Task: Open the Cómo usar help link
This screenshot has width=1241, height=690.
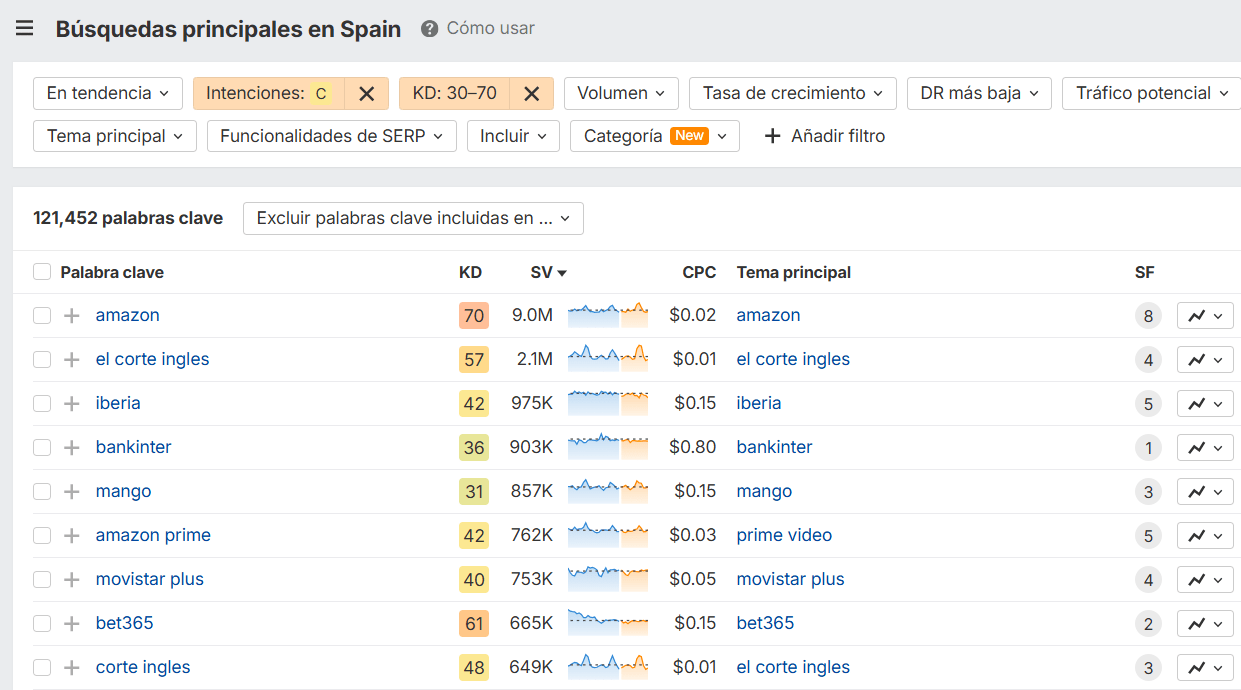Action: tap(490, 29)
